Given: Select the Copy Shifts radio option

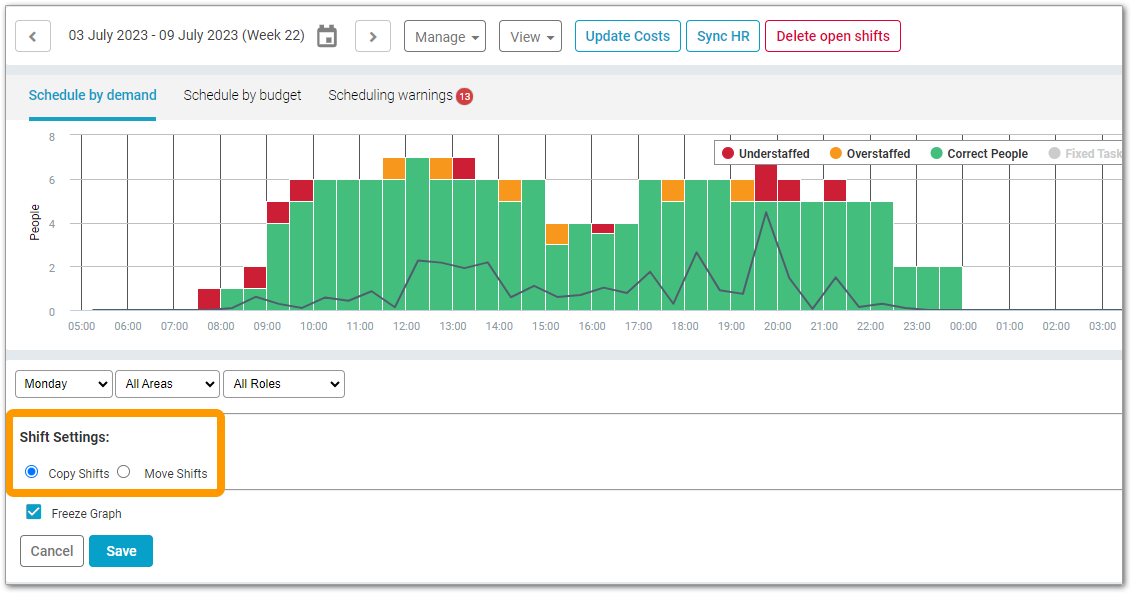Looking at the screenshot, I should coord(32,472).
